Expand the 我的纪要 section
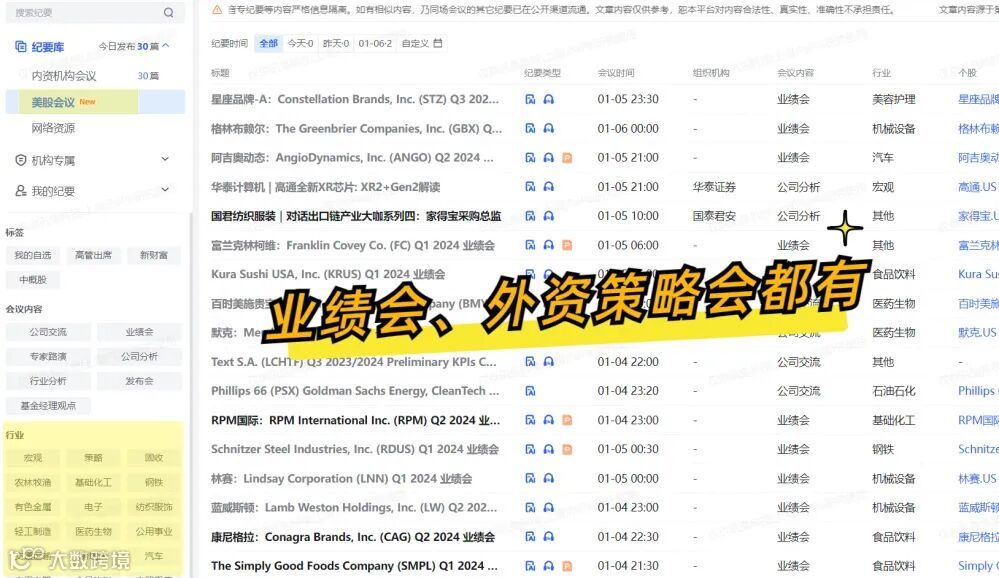The width and height of the screenshot is (999, 578). (x=165, y=190)
